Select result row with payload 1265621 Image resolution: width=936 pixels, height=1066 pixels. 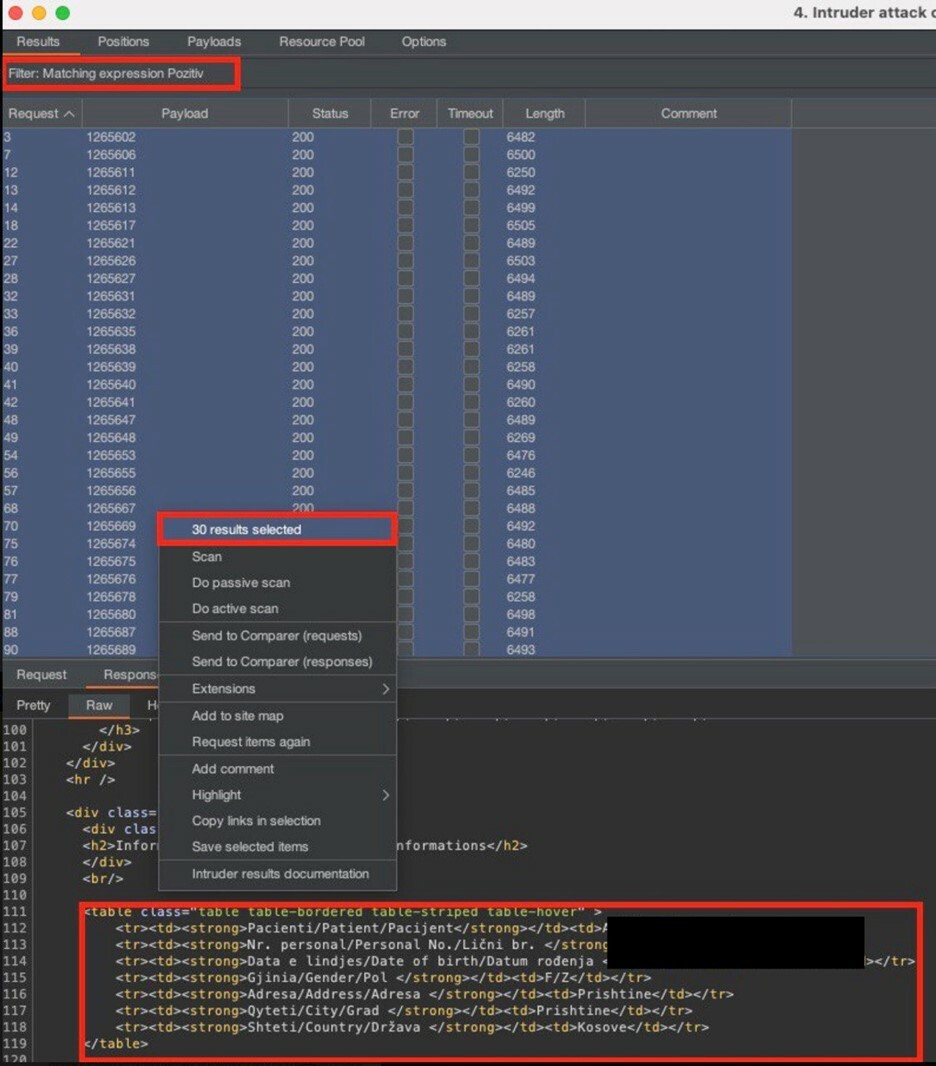pyautogui.click(x=397, y=243)
